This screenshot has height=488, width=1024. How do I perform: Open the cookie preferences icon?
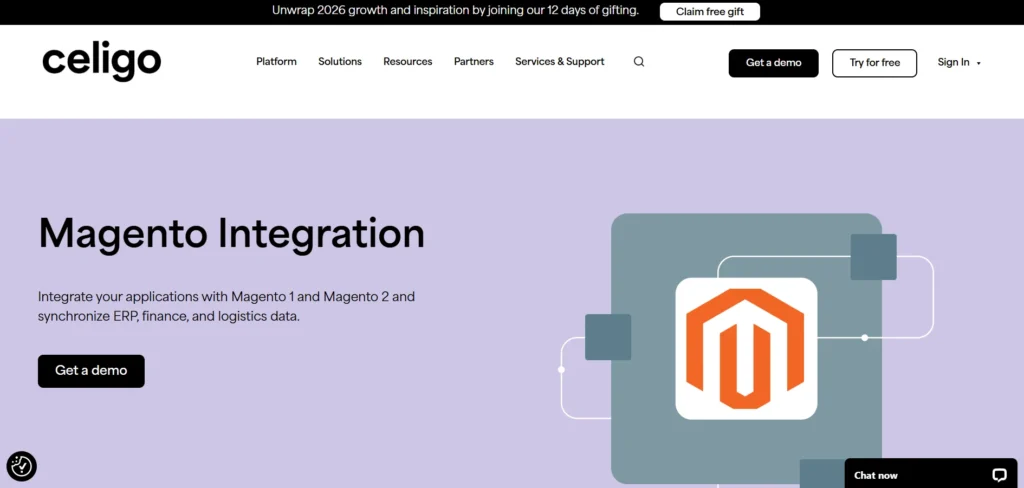22,466
